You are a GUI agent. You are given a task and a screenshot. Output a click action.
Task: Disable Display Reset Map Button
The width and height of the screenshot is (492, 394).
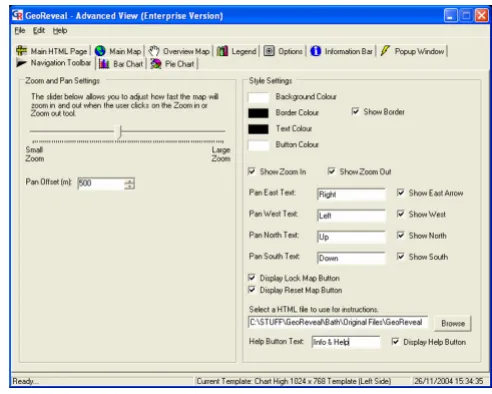[252, 290]
